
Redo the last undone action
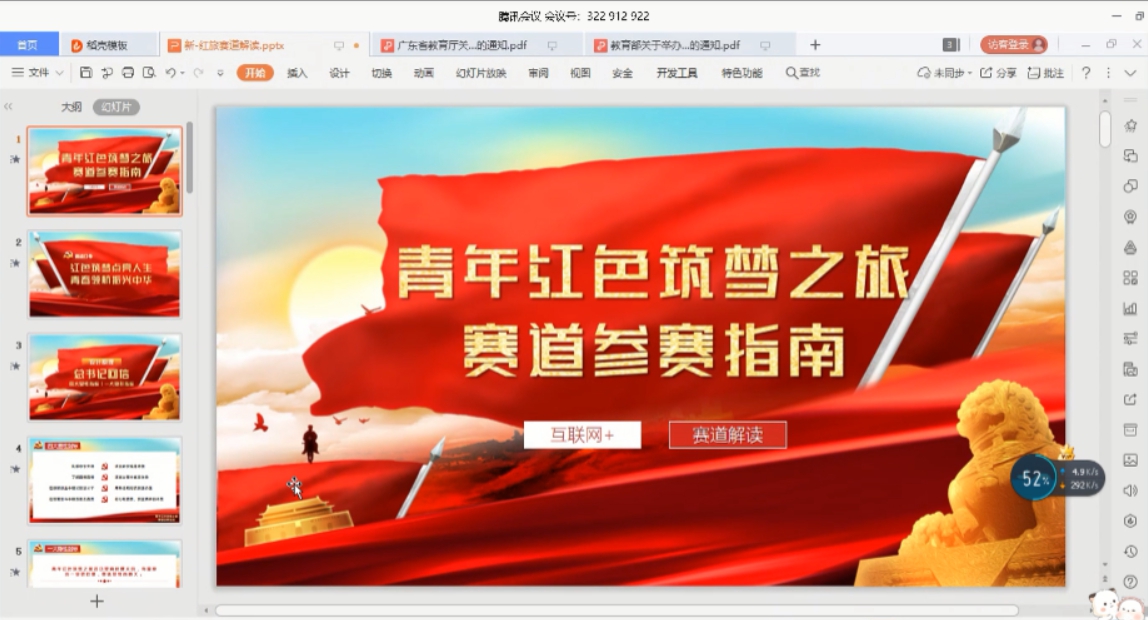tap(198, 72)
